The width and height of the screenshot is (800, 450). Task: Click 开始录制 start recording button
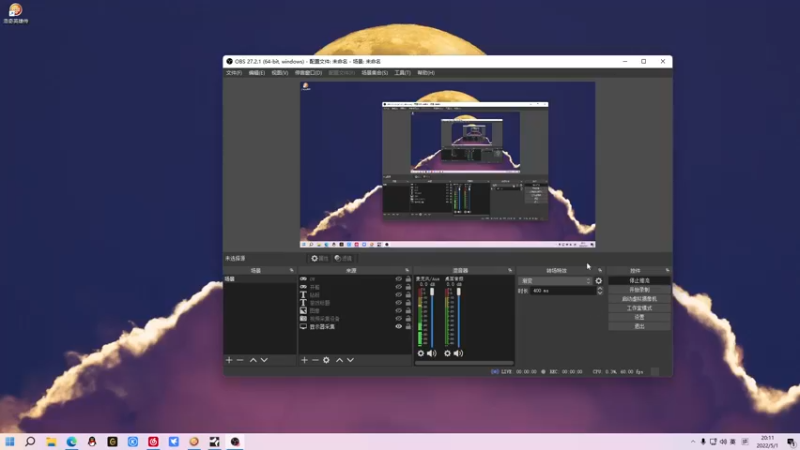[639, 290]
